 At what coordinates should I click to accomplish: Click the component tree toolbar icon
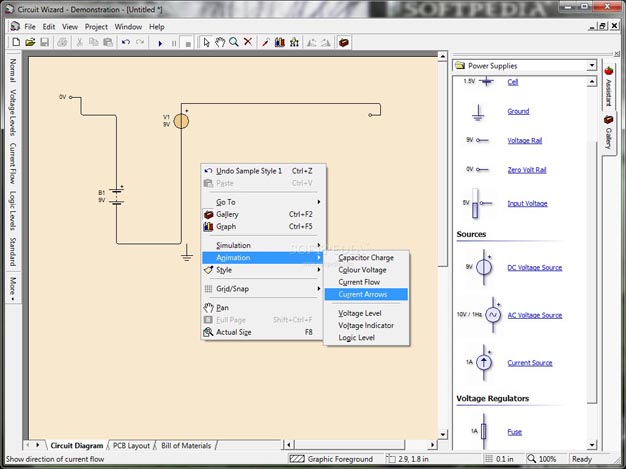pyautogui.click(x=294, y=42)
